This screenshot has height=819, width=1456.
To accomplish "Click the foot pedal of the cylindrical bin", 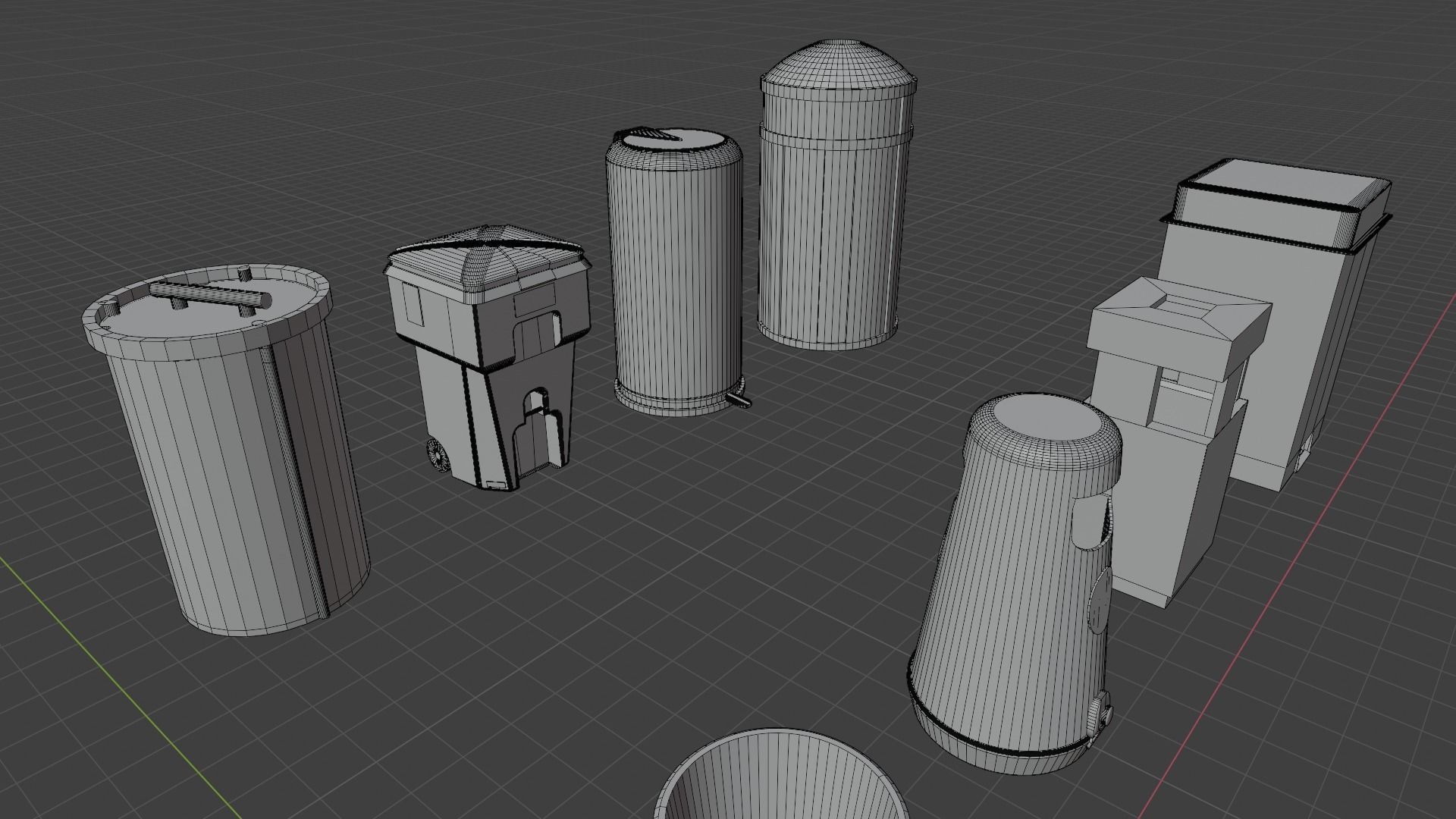I will (x=739, y=400).
